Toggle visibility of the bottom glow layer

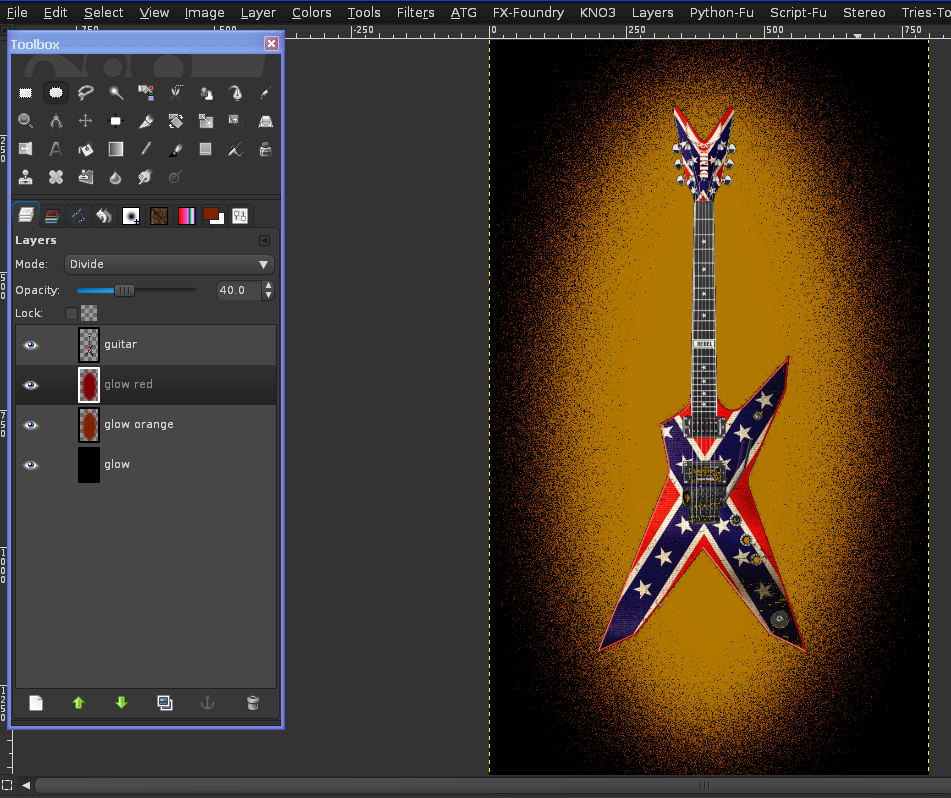[x=30, y=465]
